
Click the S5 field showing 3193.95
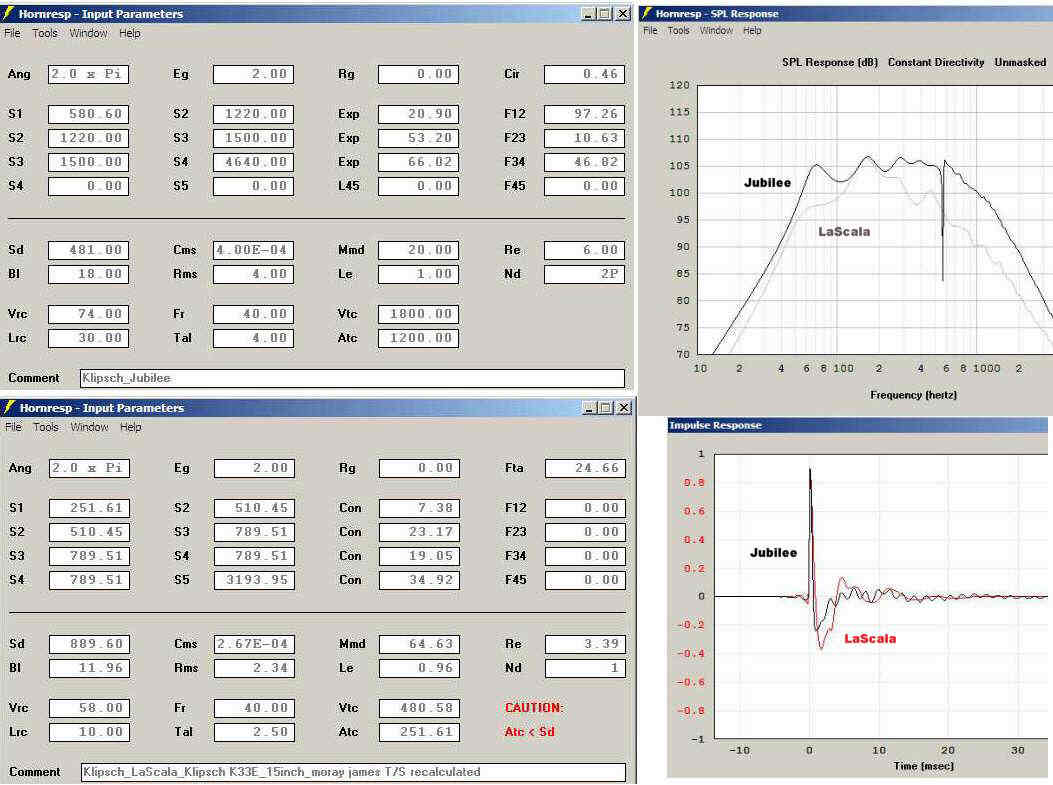[255, 581]
